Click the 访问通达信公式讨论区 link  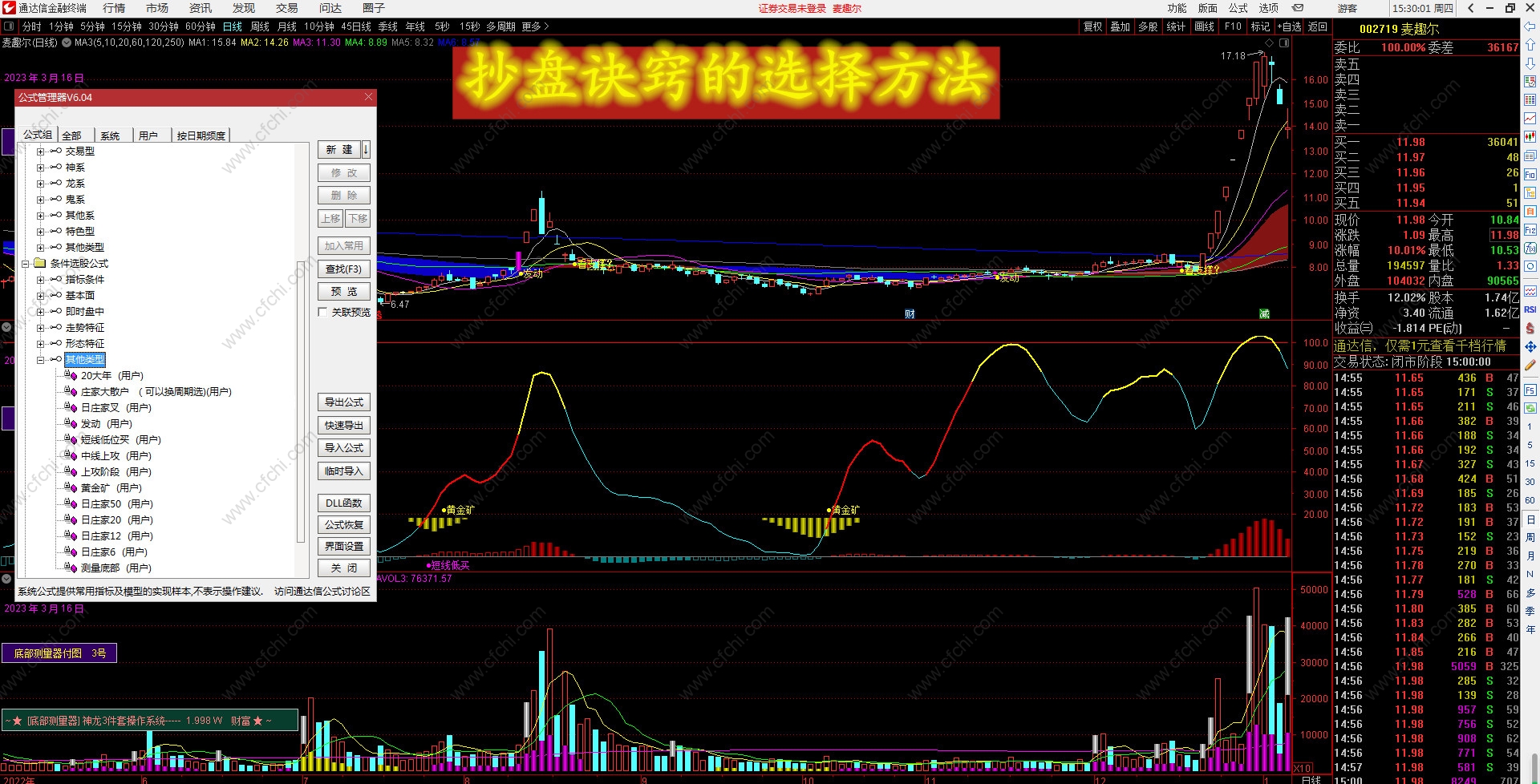point(322,592)
